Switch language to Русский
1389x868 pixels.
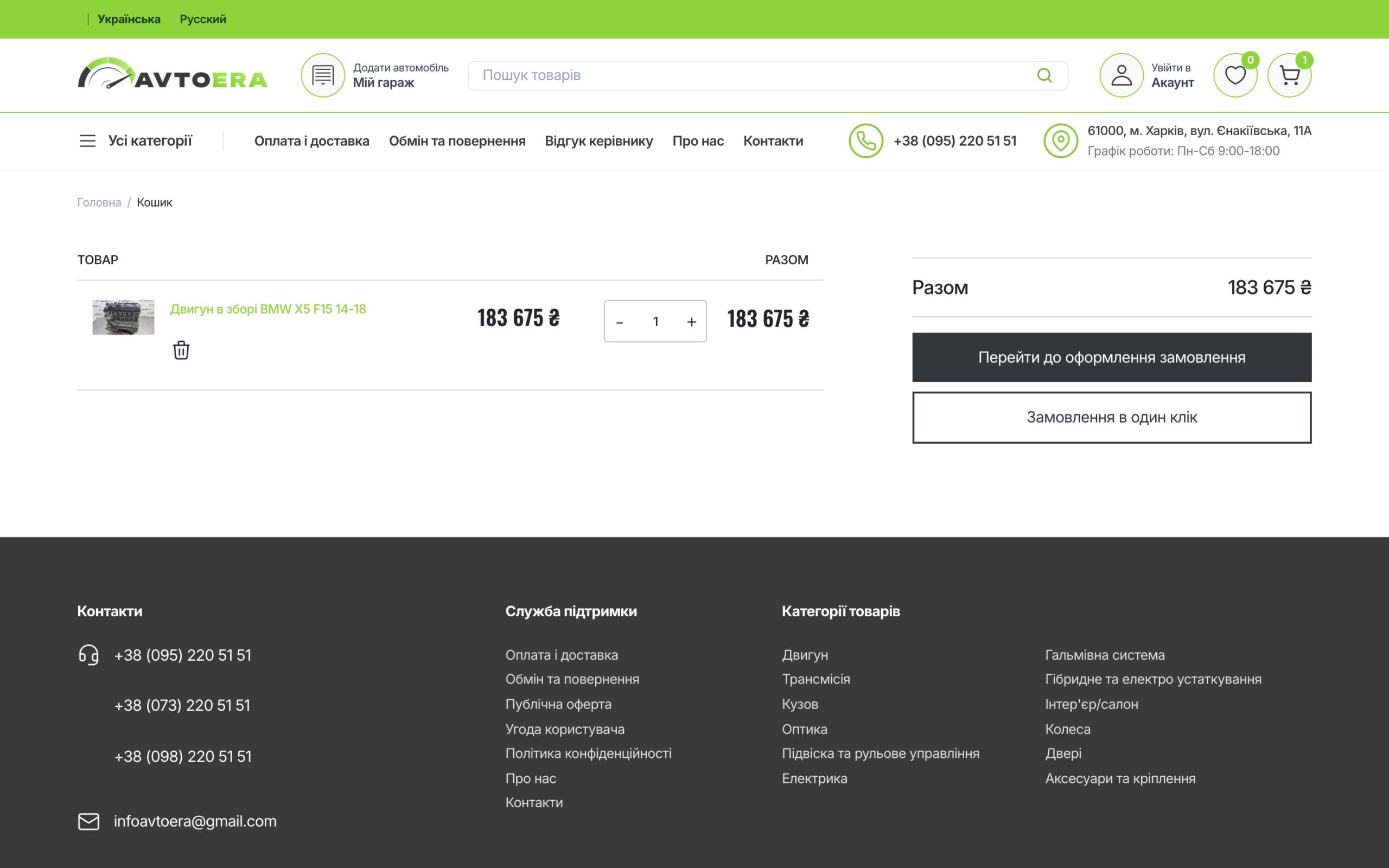(202, 19)
